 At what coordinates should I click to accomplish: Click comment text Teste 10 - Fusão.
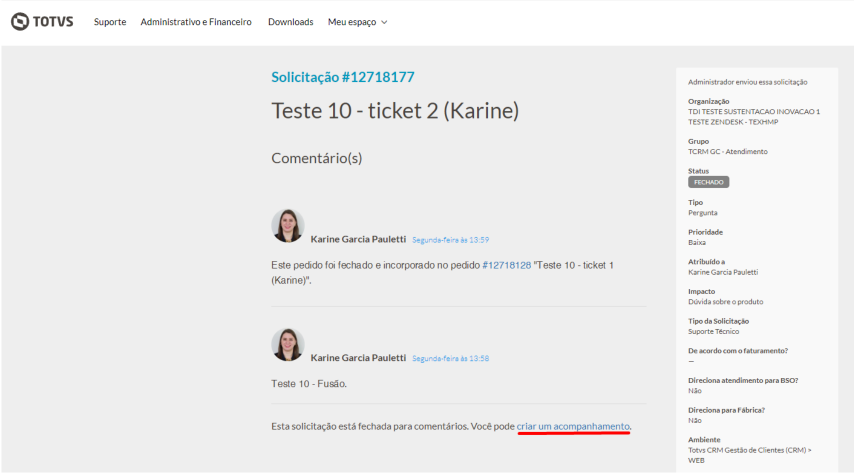tap(309, 384)
